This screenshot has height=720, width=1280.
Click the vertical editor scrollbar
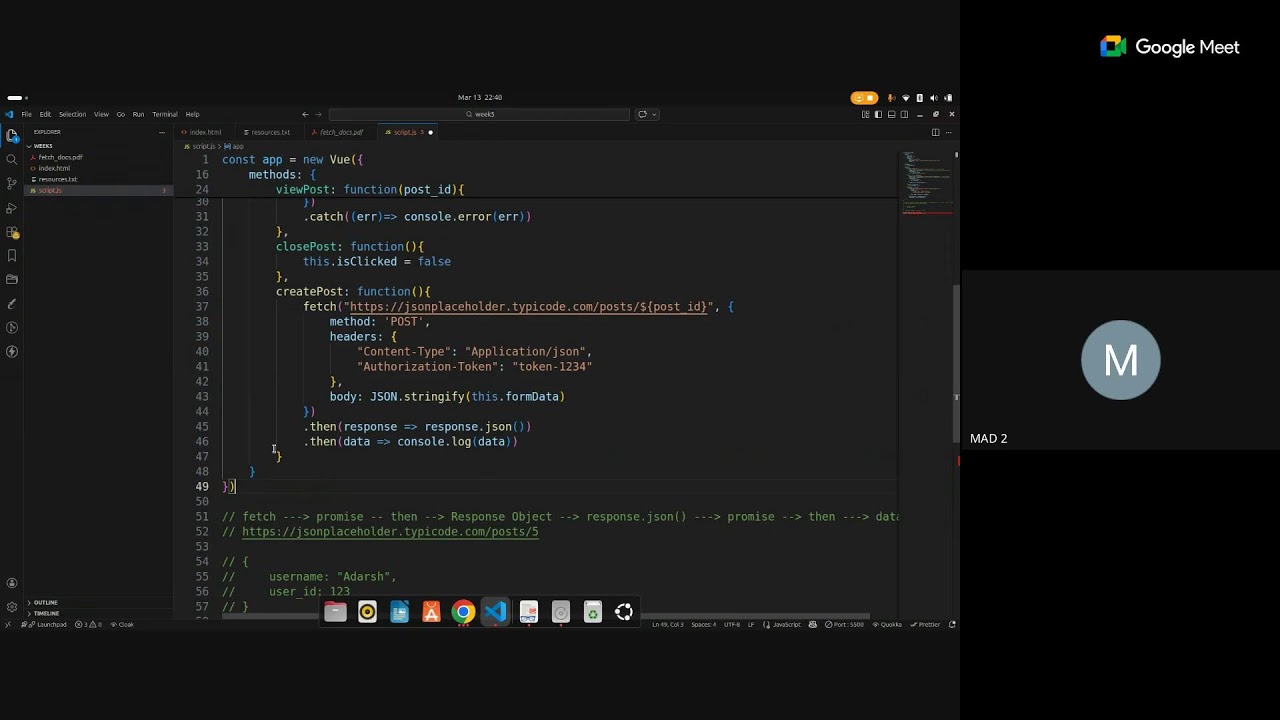pos(957,365)
